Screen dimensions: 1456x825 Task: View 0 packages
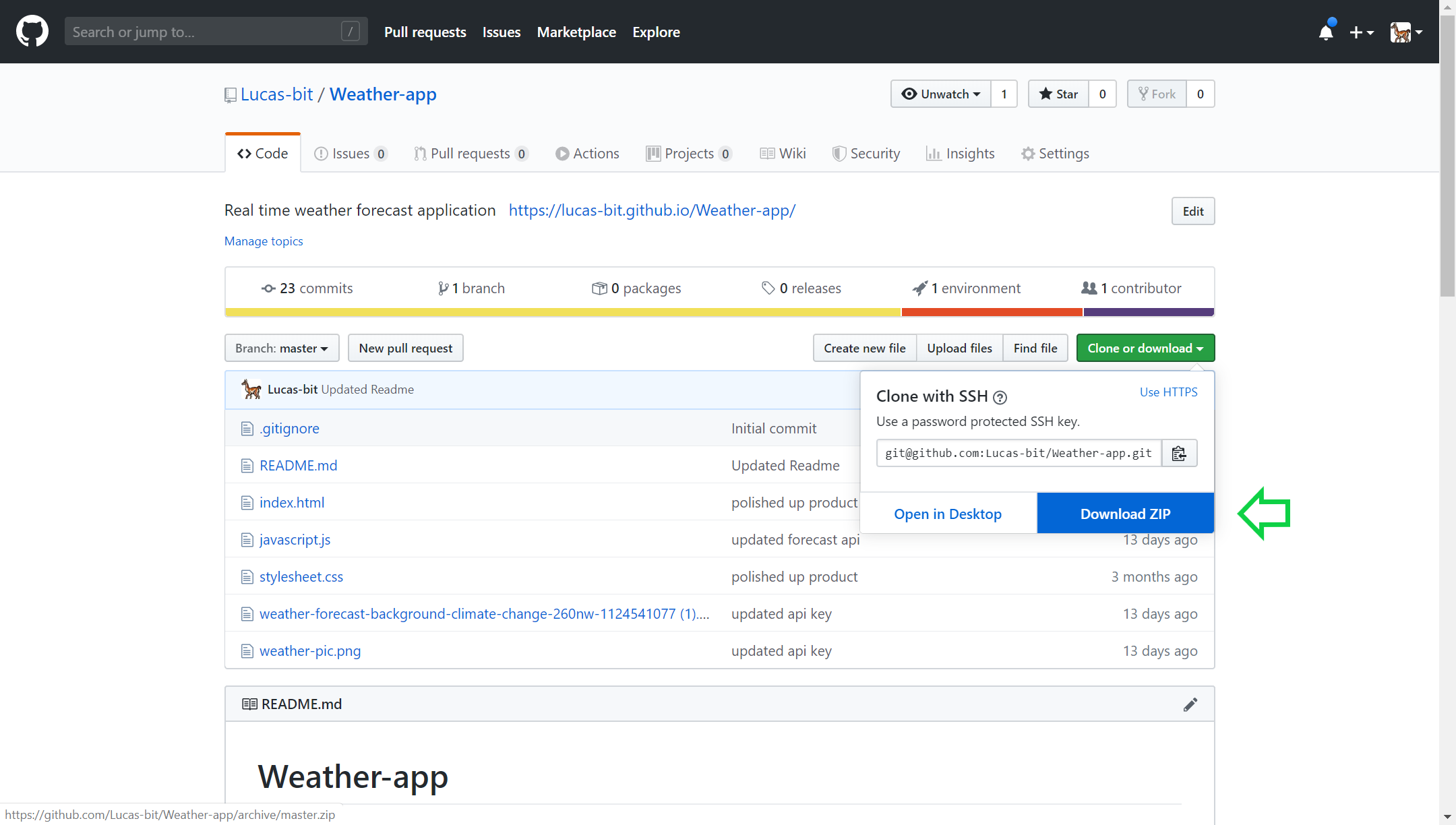point(636,288)
